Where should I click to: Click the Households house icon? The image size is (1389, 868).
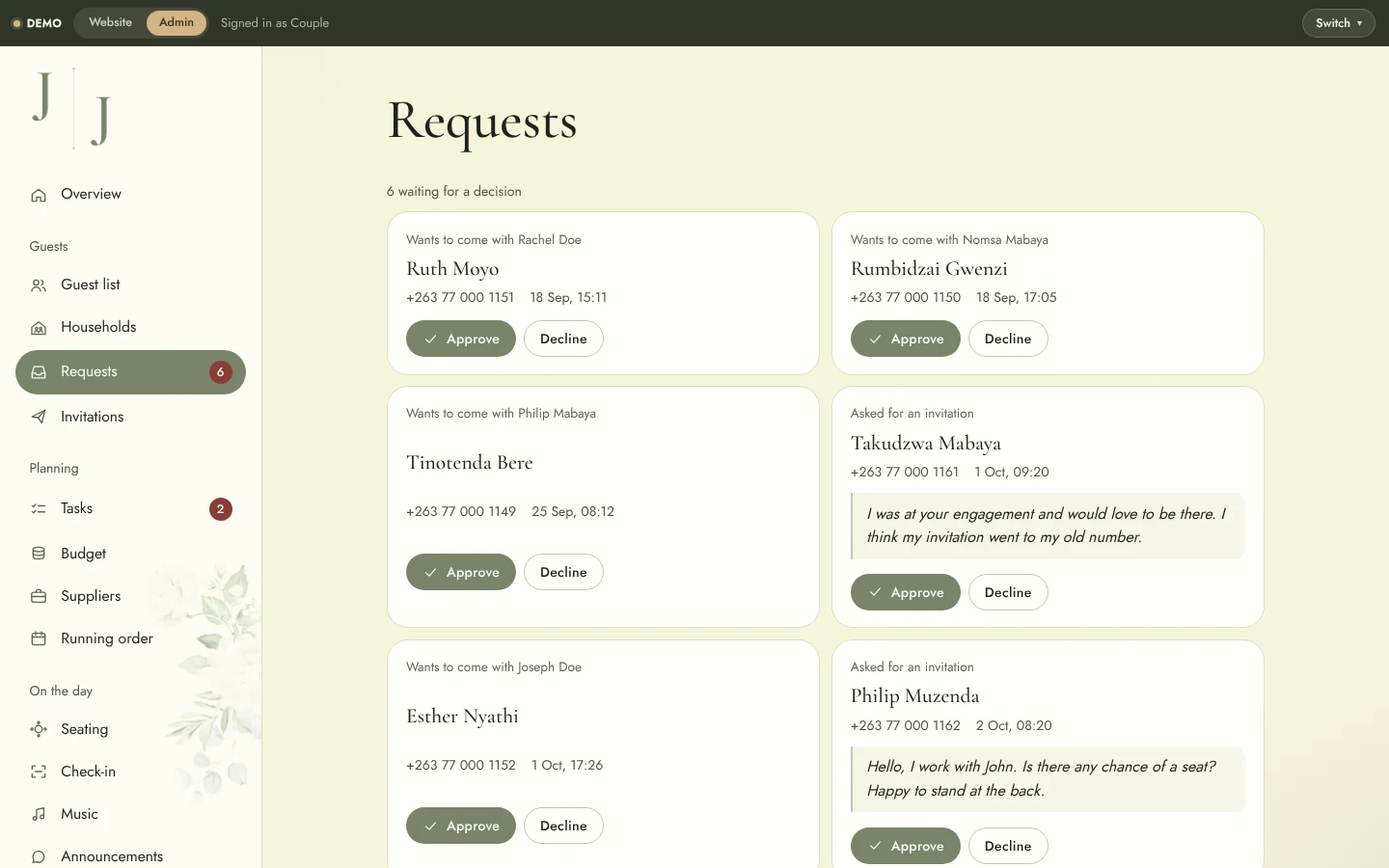(x=39, y=328)
